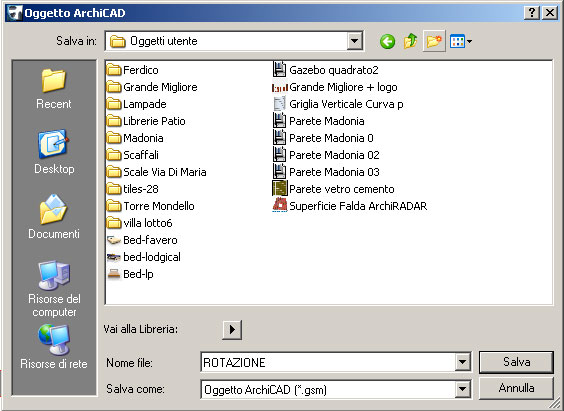Open the Vai alla Libreria arrow menu
The height and width of the screenshot is (411, 564).
pyautogui.click(x=232, y=329)
